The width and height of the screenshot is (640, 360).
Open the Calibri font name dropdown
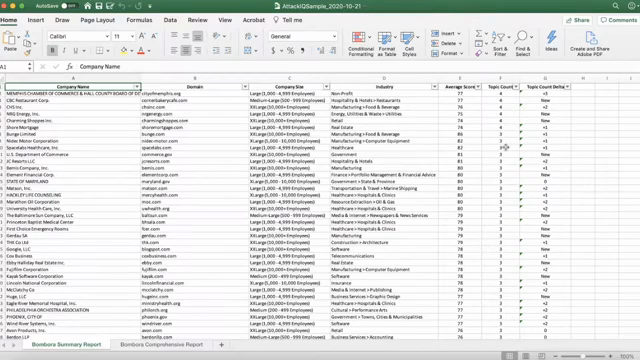tap(107, 36)
